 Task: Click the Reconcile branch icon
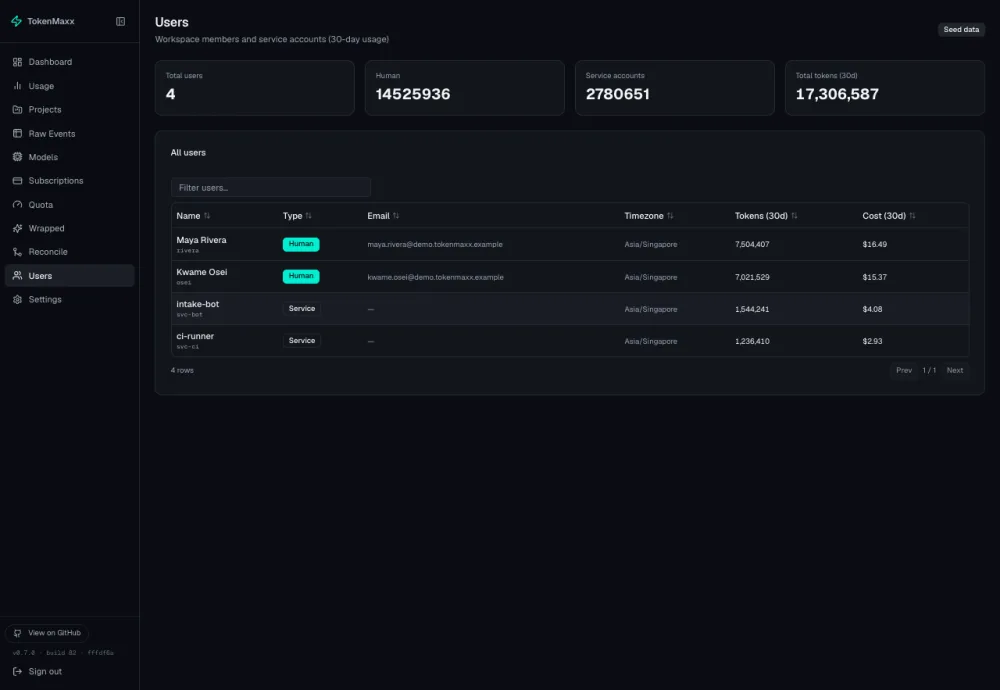click(x=17, y=252)
